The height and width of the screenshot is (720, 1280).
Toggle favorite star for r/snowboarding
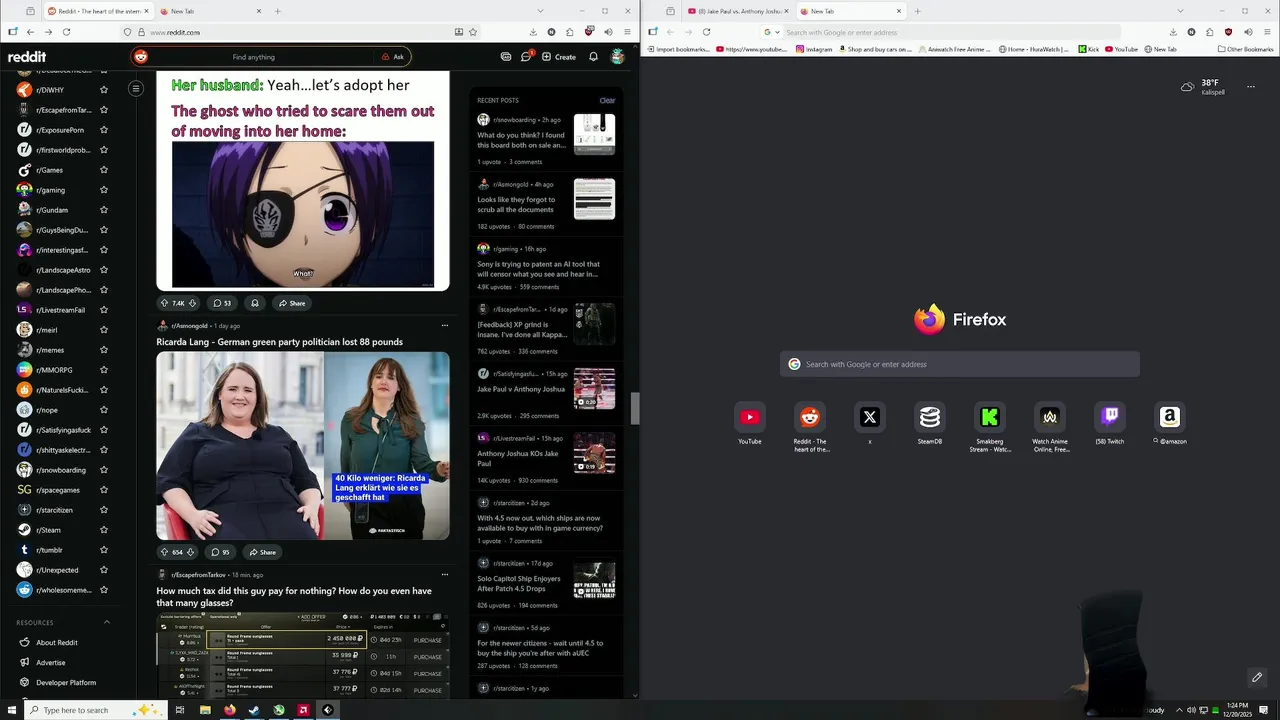104,470
